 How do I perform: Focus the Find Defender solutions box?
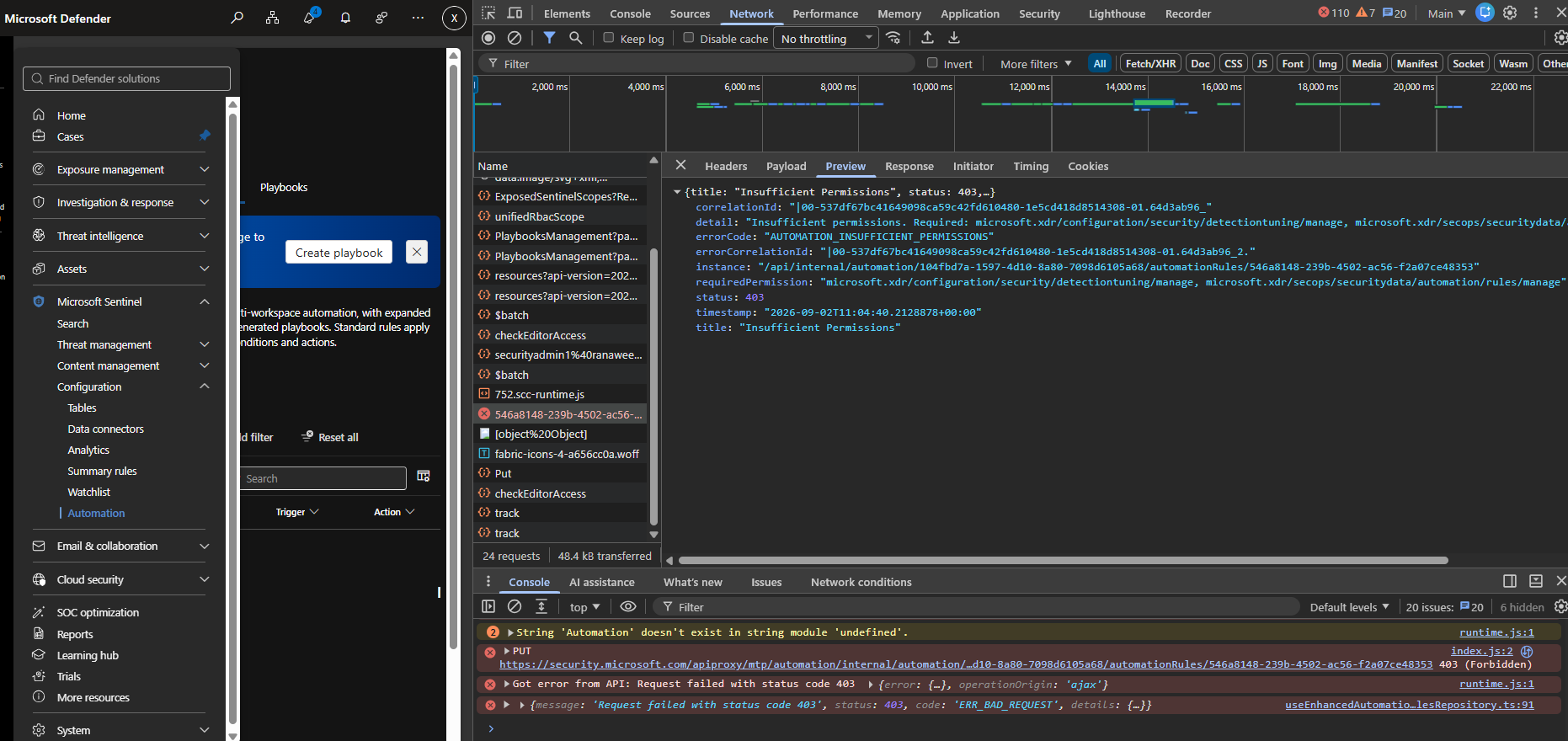(126, 78)
